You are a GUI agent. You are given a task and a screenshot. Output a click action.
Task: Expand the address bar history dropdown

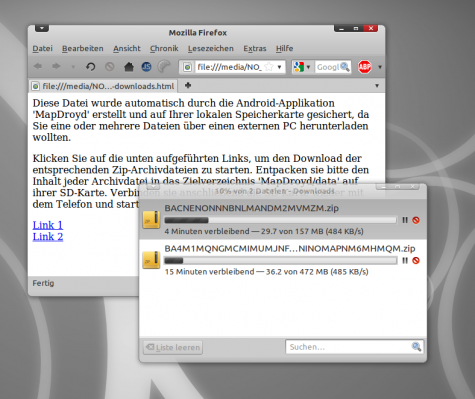[x=279, y=67]
